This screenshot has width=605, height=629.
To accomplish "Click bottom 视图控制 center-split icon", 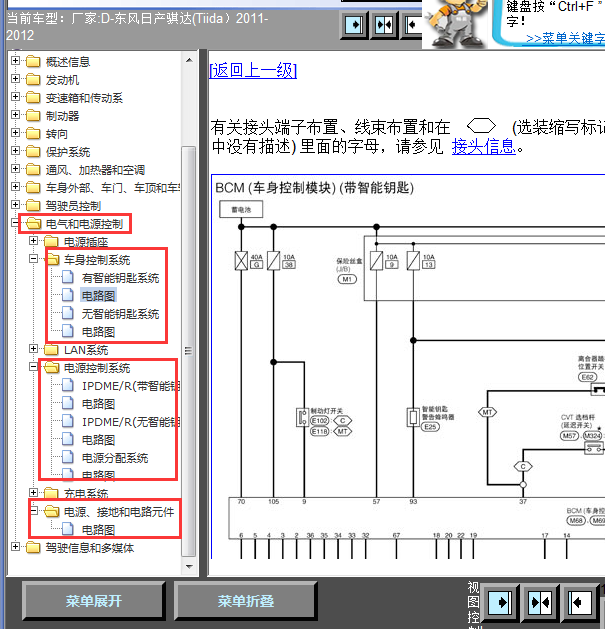I will click(540, 602).
